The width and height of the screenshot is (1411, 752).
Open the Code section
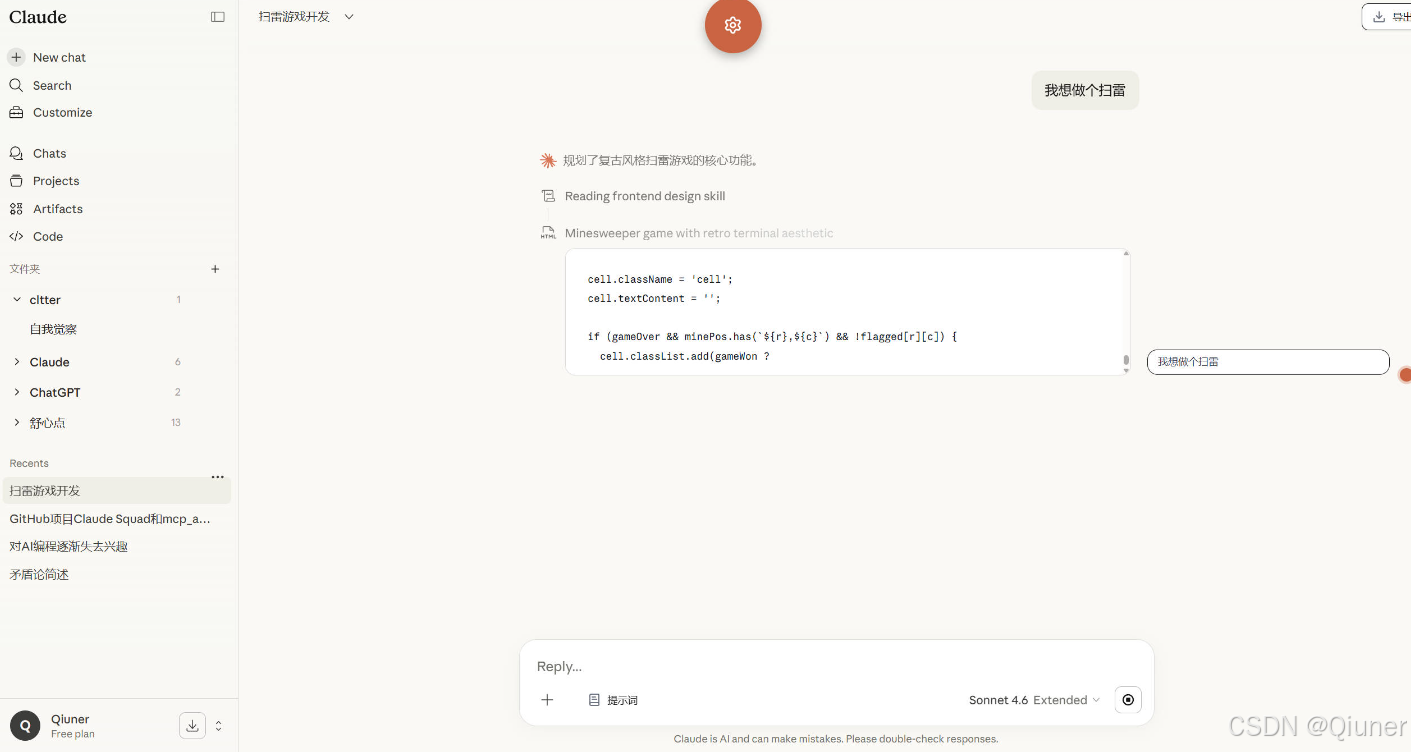48,237
